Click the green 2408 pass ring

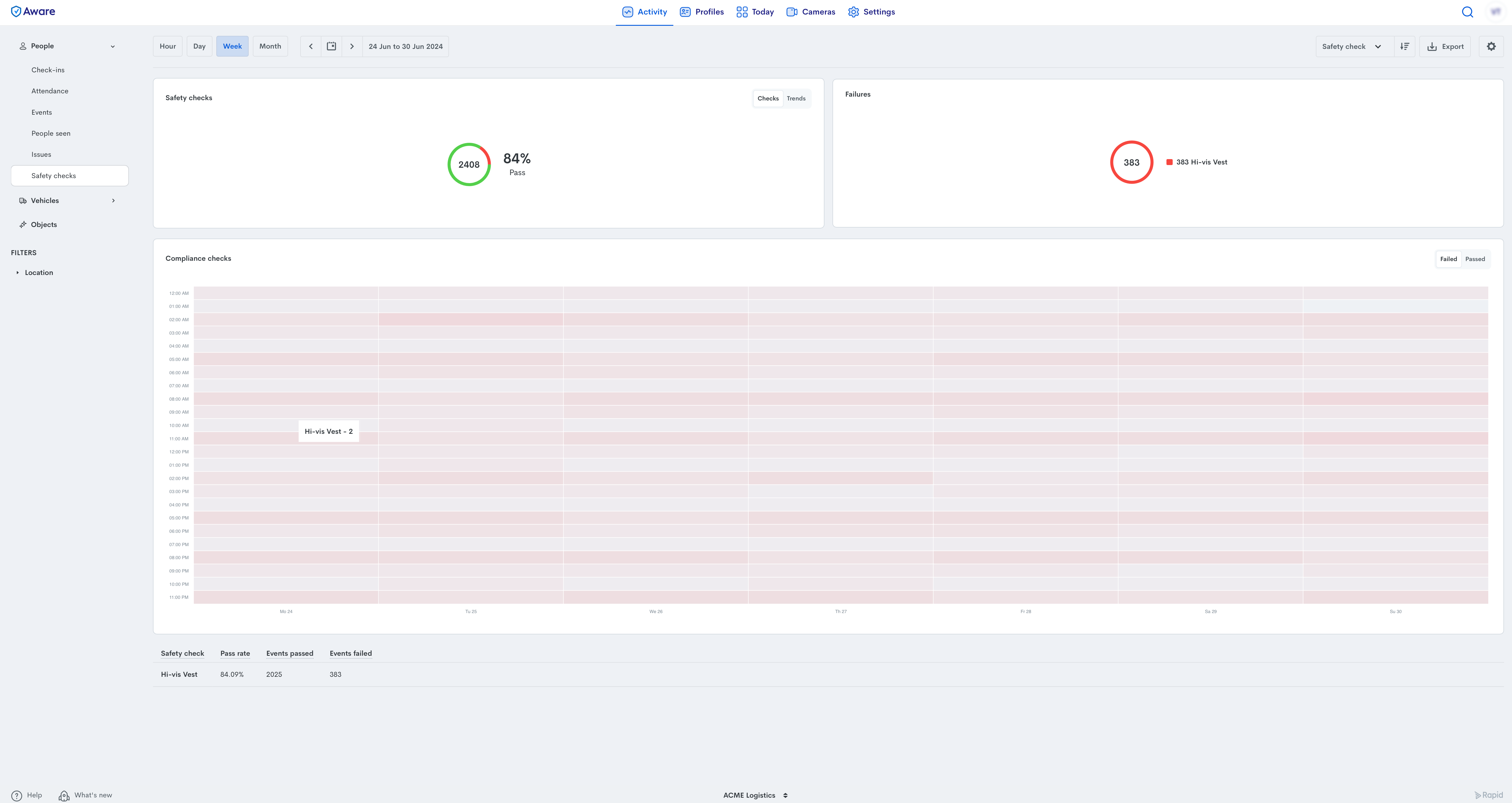pyautogui.click(x=469, y=165)
